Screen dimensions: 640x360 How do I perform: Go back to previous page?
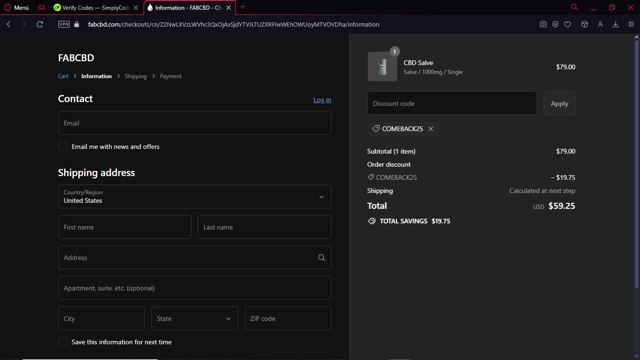coord(9,24)
